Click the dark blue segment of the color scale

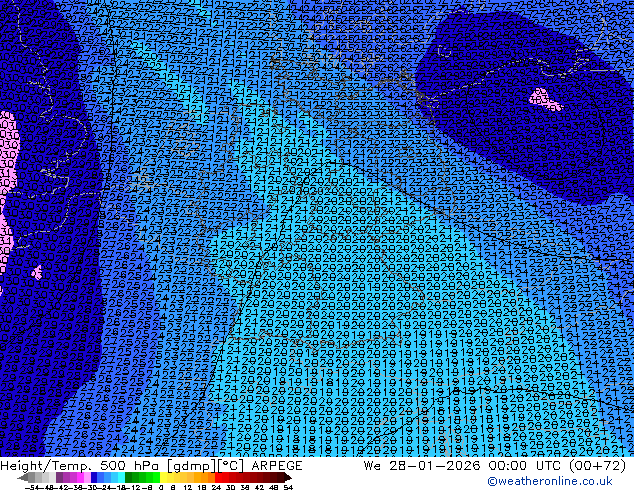tap(94, 477)
